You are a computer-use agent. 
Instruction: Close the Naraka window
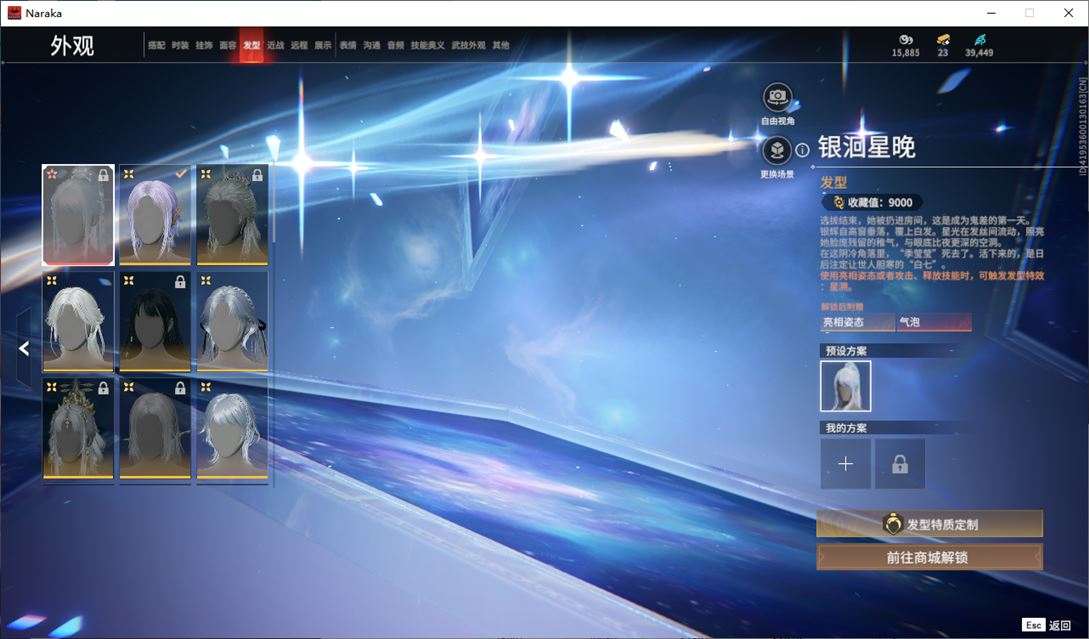(x=1068, y=13)
